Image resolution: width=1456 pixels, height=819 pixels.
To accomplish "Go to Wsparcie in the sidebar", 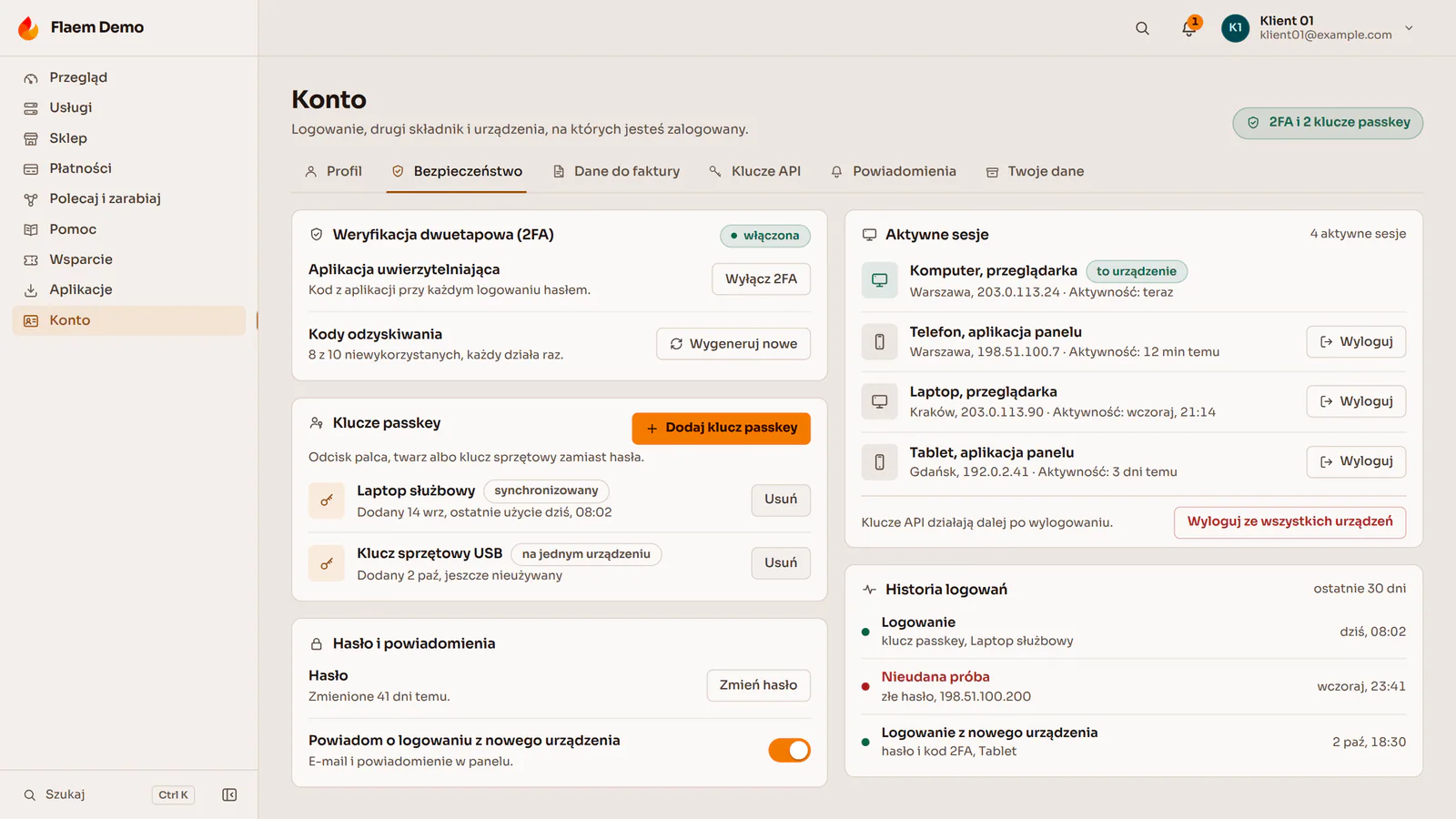I will point(129,259).
